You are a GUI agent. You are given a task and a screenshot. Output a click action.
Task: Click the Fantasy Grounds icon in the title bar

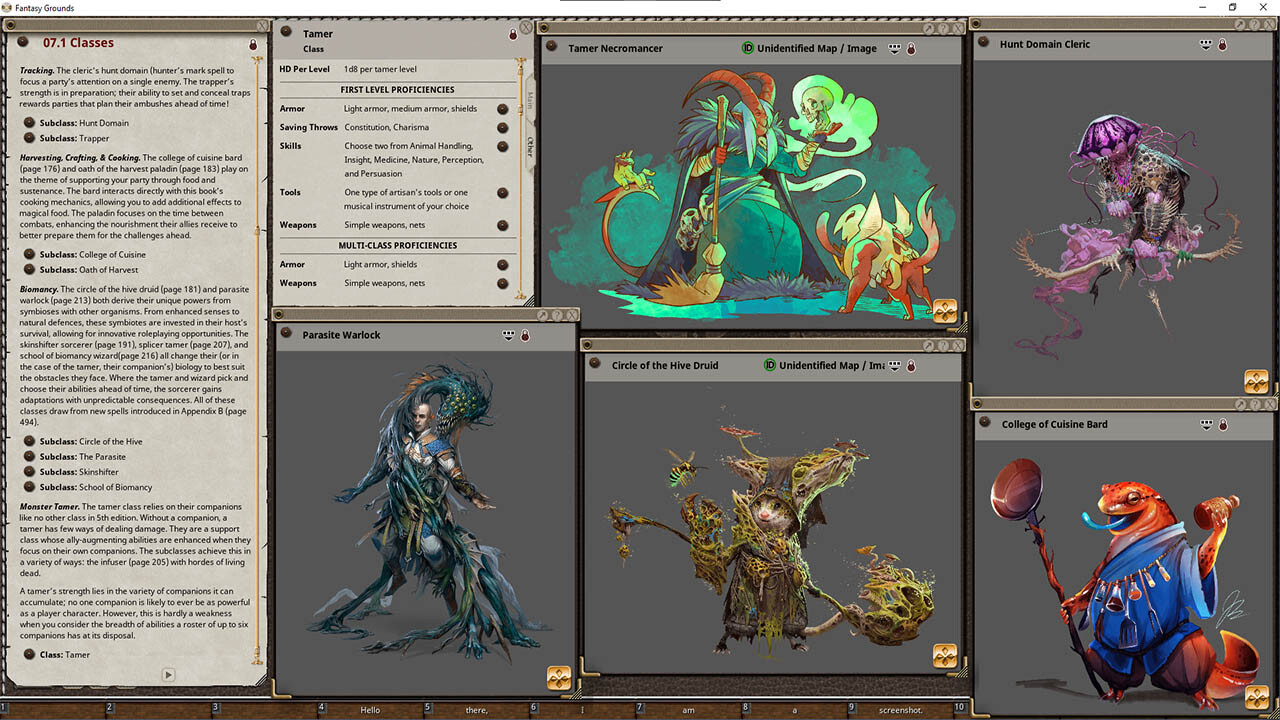point(8,7)
